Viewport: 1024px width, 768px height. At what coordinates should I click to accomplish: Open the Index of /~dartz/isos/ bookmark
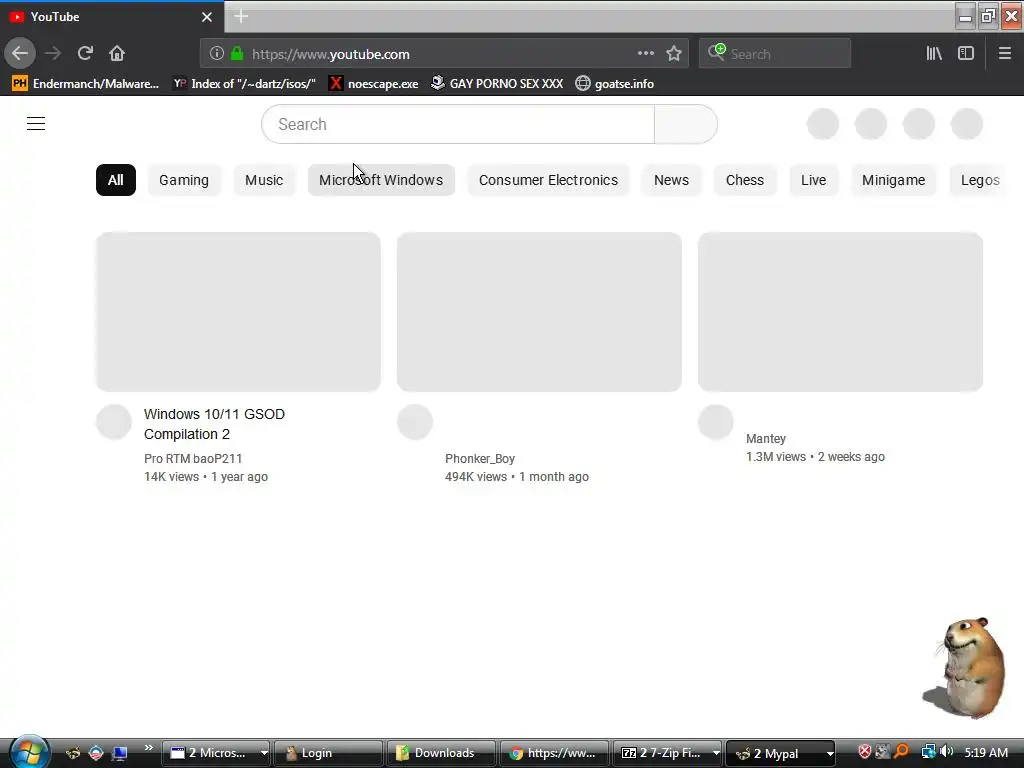244,84
